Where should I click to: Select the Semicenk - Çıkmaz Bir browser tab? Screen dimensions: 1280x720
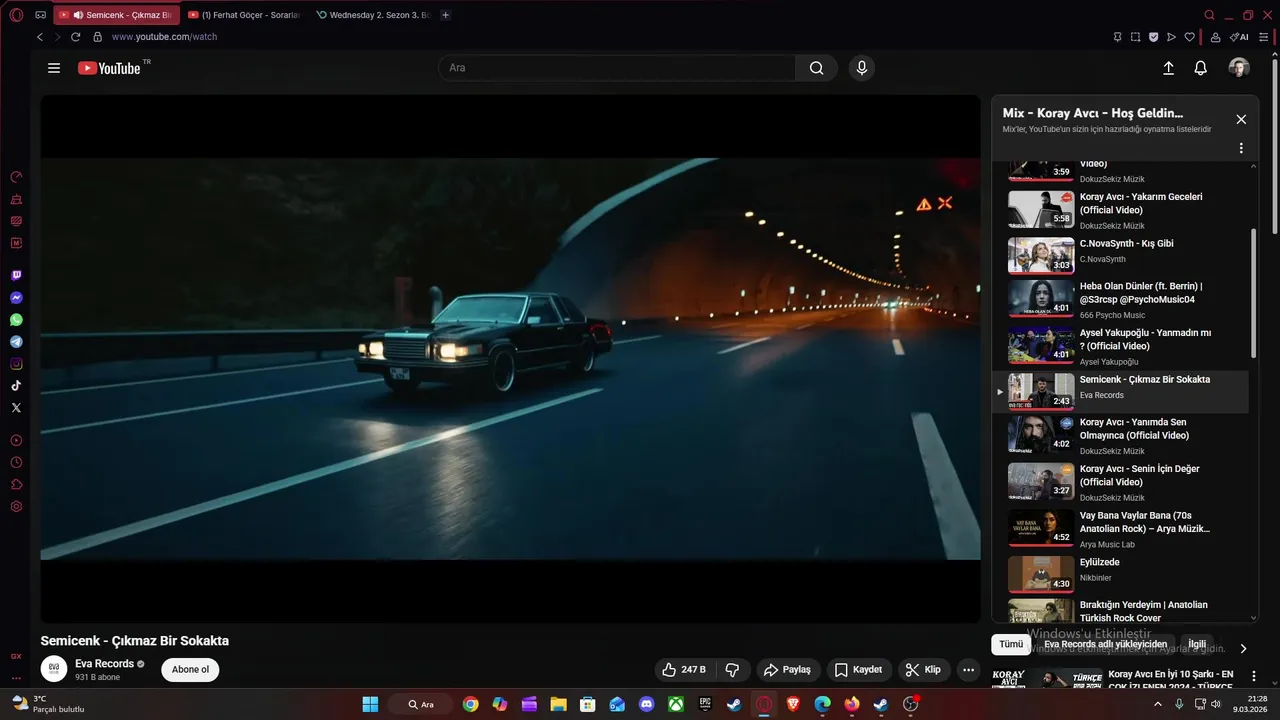(x=117, y=15)
